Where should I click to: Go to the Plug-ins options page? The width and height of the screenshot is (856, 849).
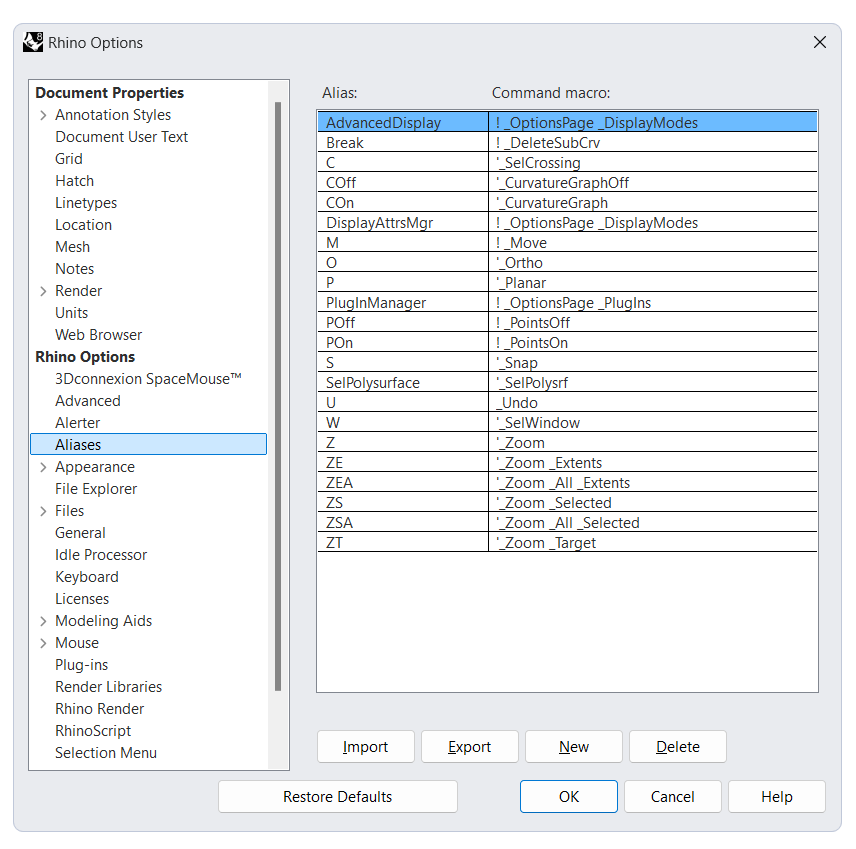tap(82, 665)
